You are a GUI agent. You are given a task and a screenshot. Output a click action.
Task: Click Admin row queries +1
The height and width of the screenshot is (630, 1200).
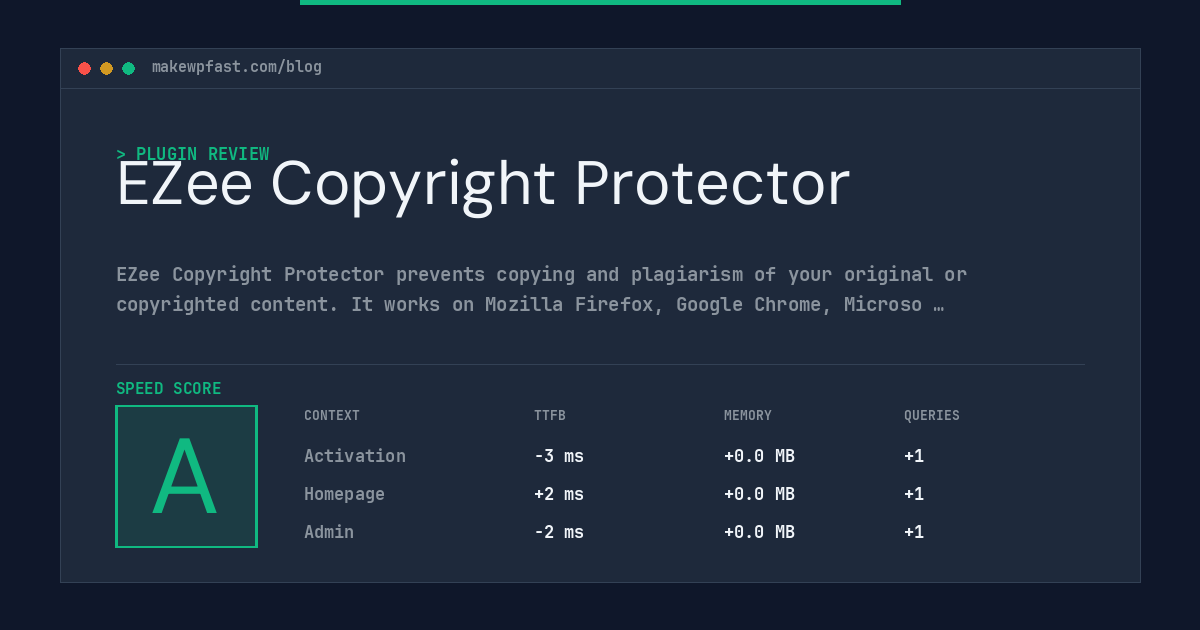(914, 532)
